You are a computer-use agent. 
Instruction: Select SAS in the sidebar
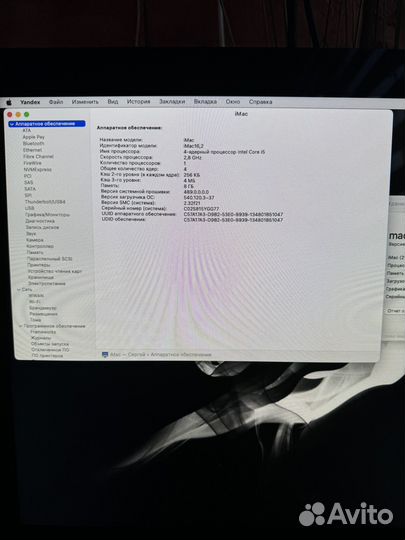(x=29, y=182)
